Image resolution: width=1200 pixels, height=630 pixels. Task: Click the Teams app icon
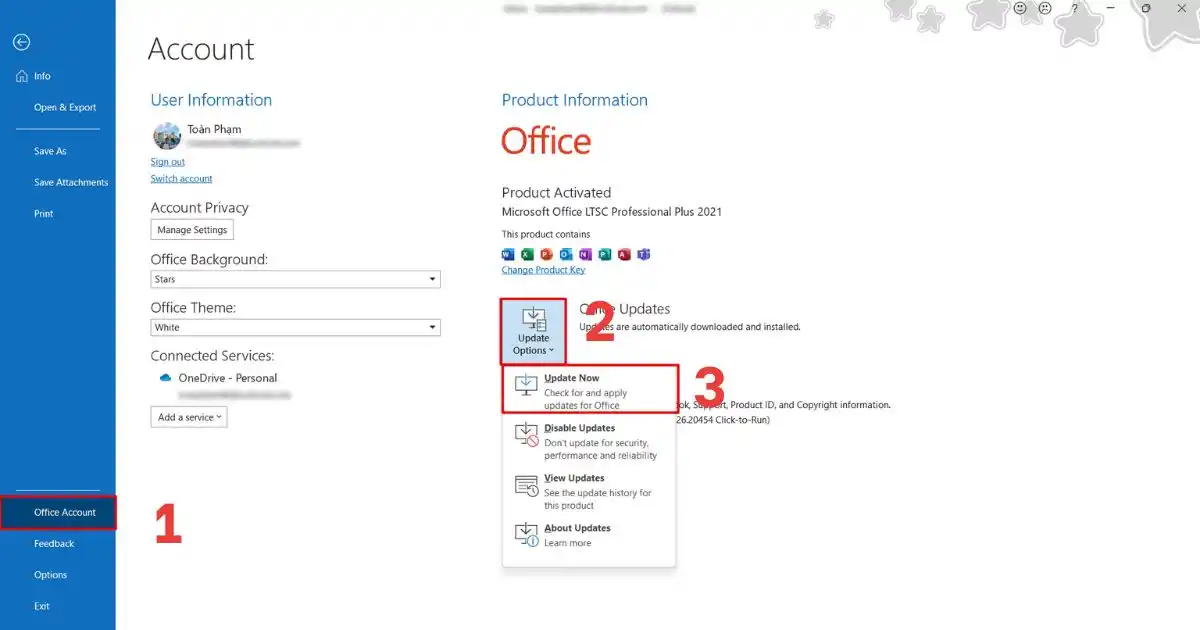point(644,254)
